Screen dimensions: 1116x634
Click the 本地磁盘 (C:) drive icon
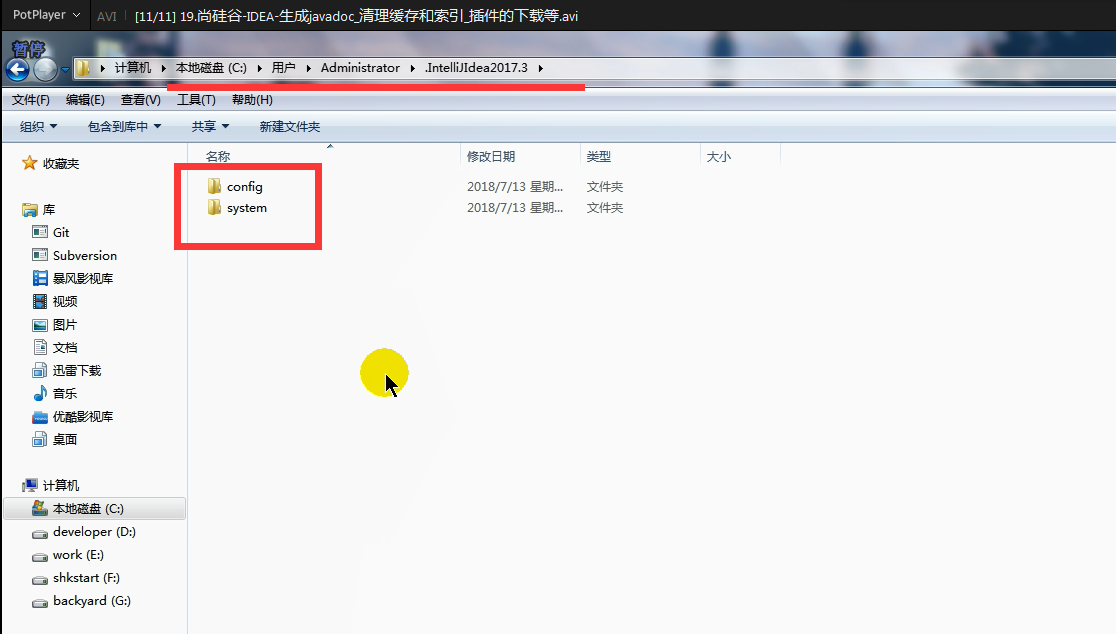coord(40,508)
